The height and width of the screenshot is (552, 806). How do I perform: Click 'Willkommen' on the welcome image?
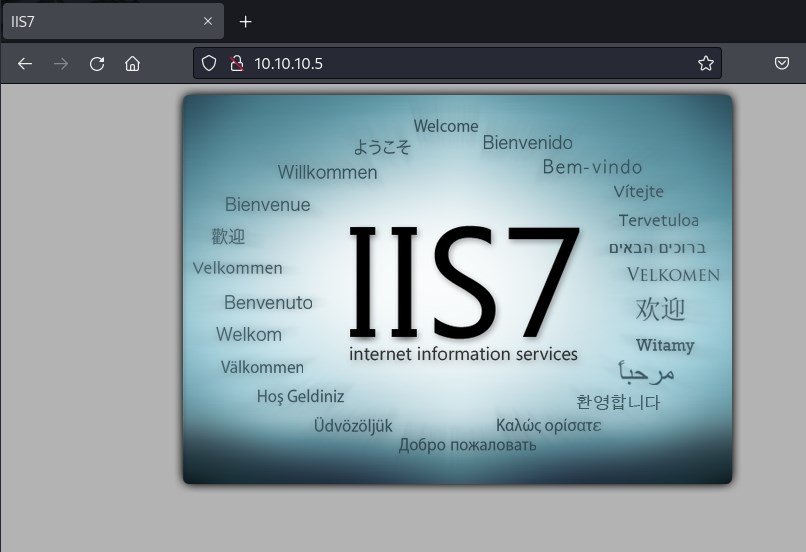327,172
